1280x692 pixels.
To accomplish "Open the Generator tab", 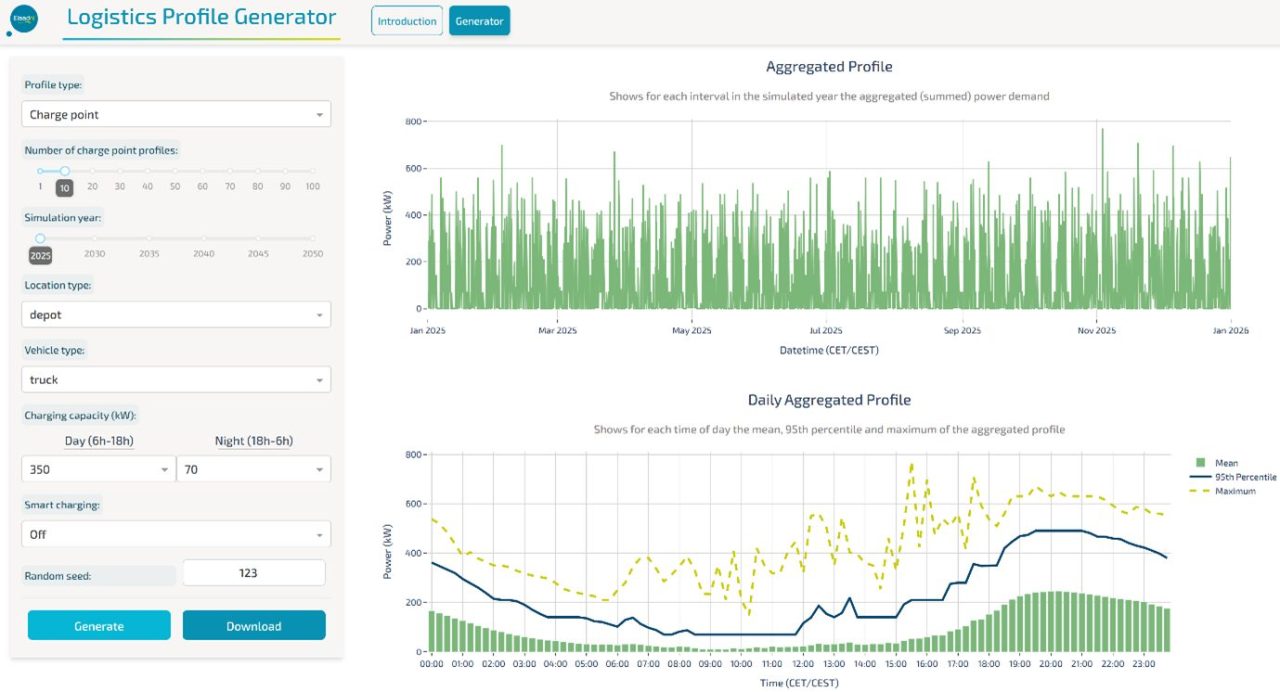I will coord(479,21).
